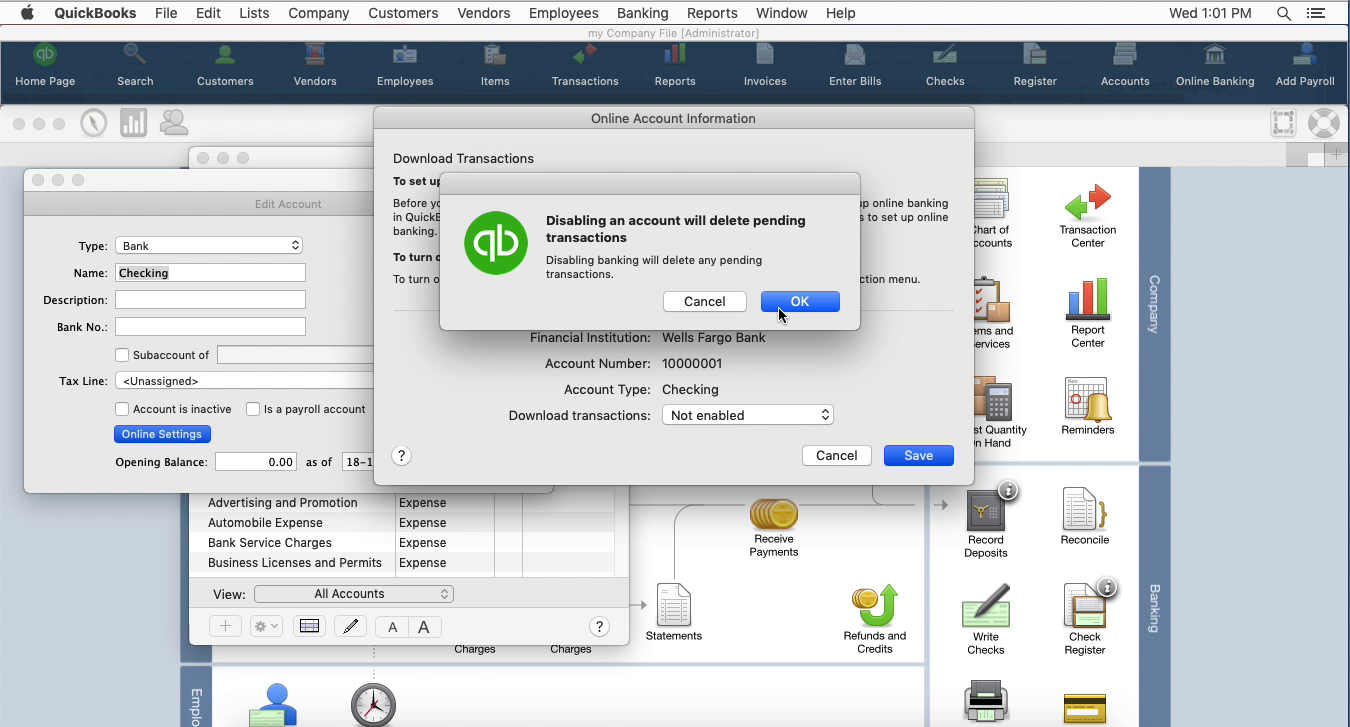The height and width of the screenshot is (727, 1350).
Task: Open Checks icon in toolbar
Action: pos(945,66)
